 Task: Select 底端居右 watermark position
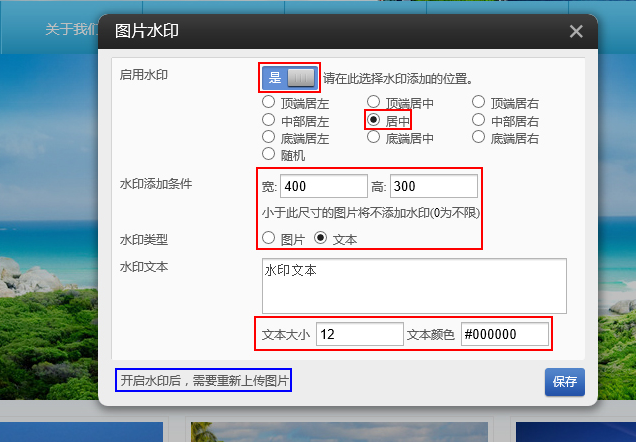pyautogui.click(x=478, y=137)
